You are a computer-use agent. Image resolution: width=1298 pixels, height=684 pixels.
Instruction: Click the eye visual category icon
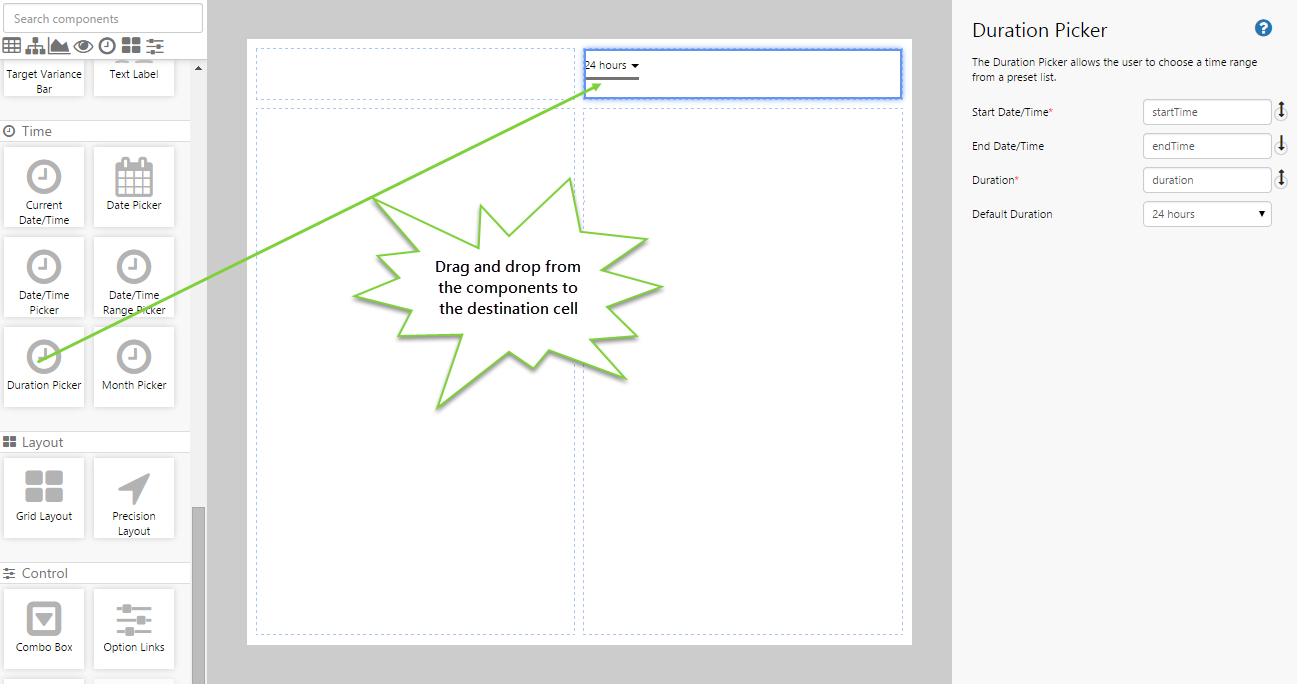pyautogui.click(x=83, y=45)
